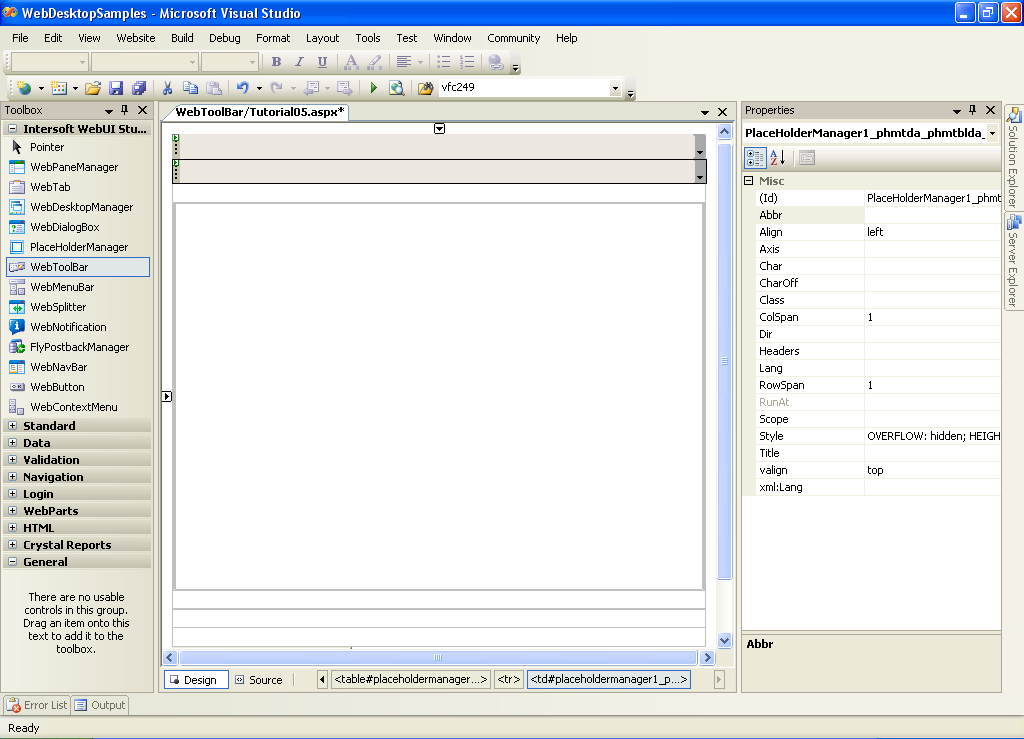Open the Properties object selector dropdown
1024x739 pixels.
click(x=991, y=133)
